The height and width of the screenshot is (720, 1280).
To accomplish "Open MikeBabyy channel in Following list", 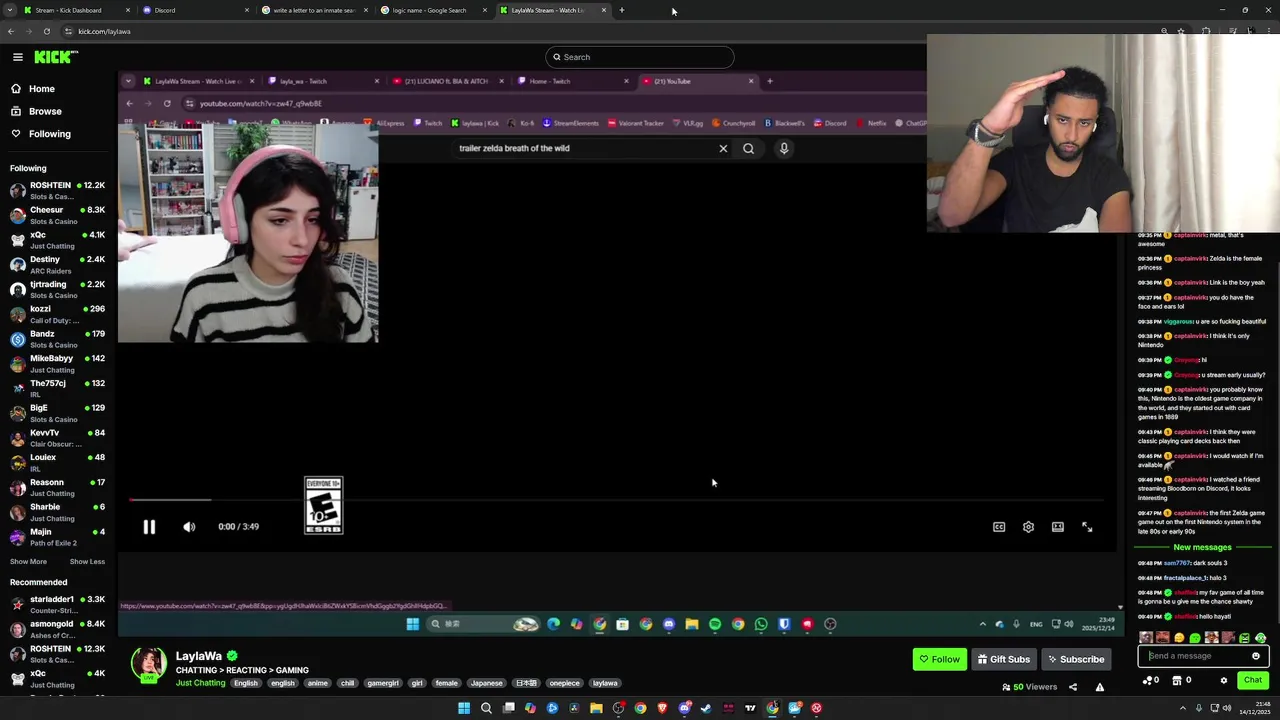I will pyautogui.click(x=57, y=363).
